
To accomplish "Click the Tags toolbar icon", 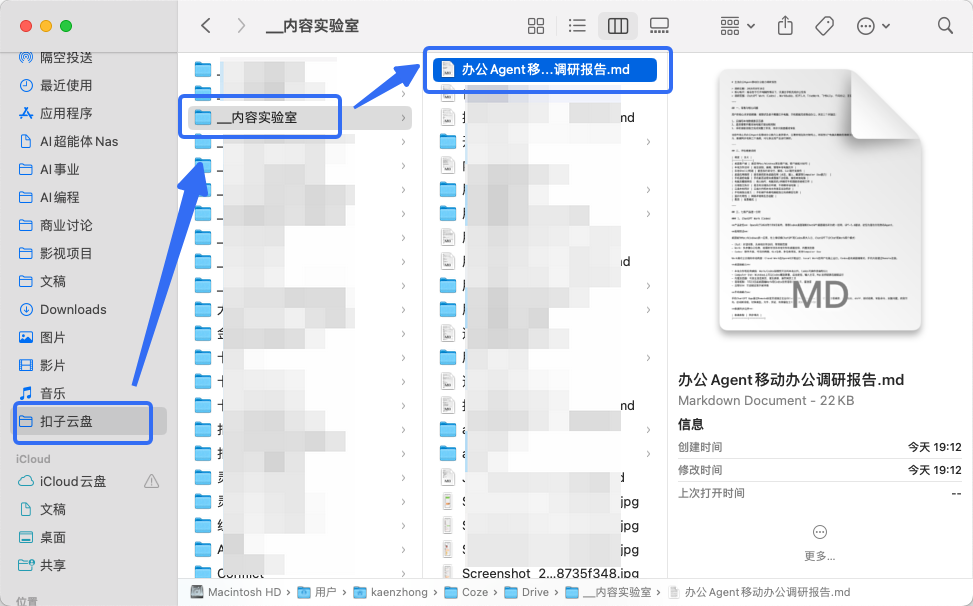I will point(824,26).
